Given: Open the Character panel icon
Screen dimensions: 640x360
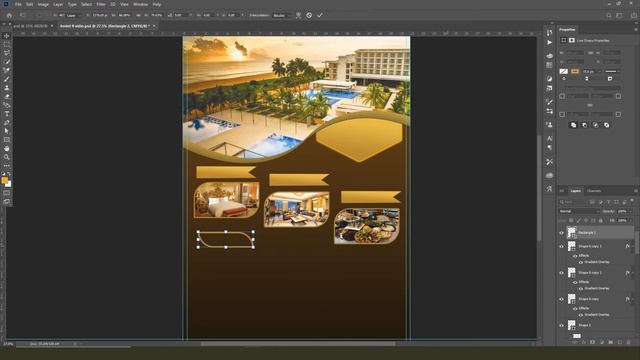Looking at the screenshot, I should click(549, 139).
